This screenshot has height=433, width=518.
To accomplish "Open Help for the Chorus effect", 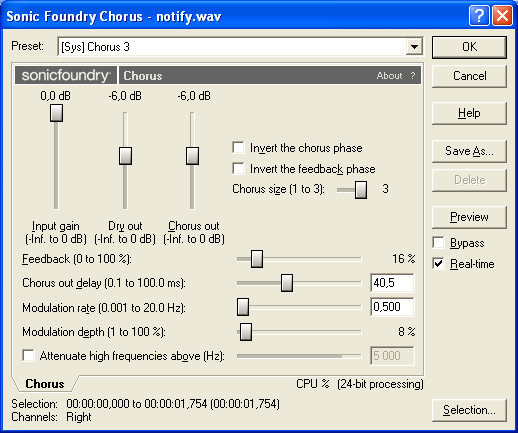I will point(469,113).
